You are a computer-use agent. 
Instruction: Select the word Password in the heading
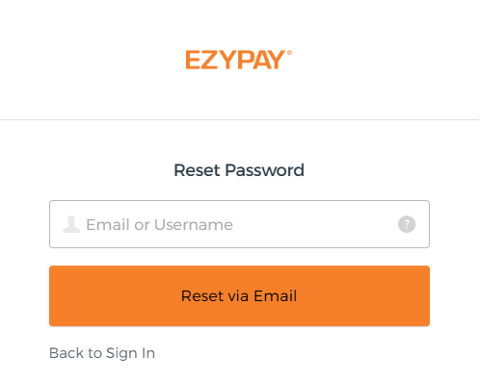(265, 170)
